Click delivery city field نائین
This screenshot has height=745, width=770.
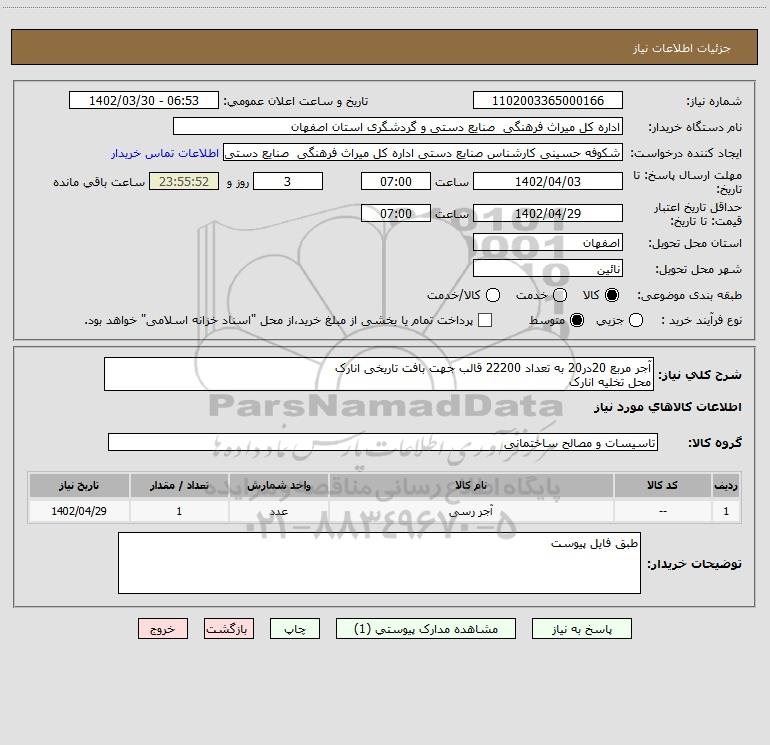[x=548, y=269]
